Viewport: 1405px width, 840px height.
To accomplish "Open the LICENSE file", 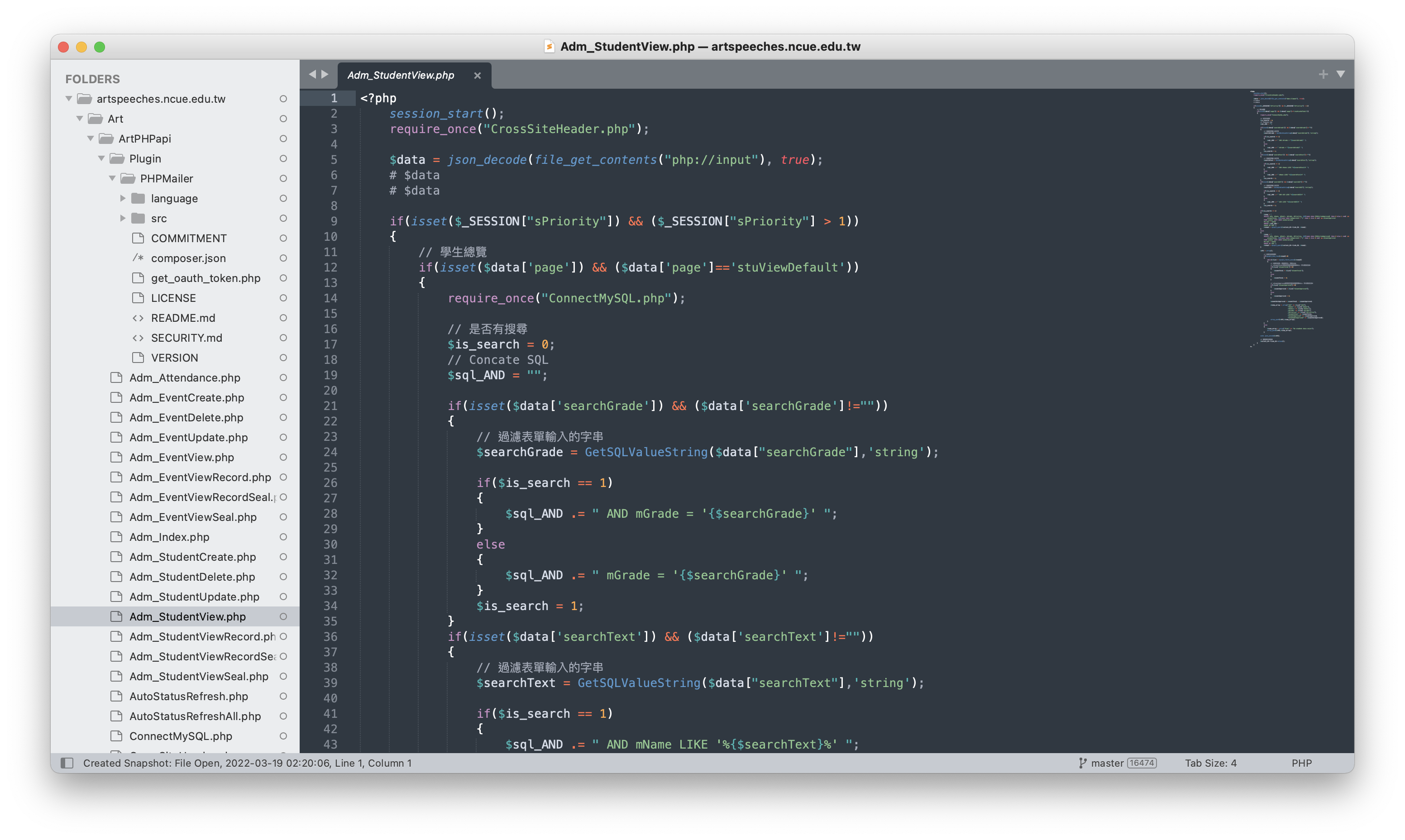I will click(x=173, y=297).
